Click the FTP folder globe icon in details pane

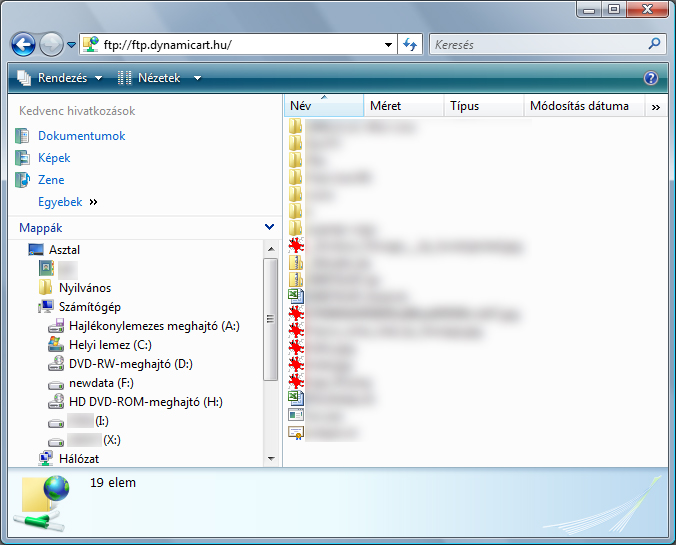tap(42, 503)
